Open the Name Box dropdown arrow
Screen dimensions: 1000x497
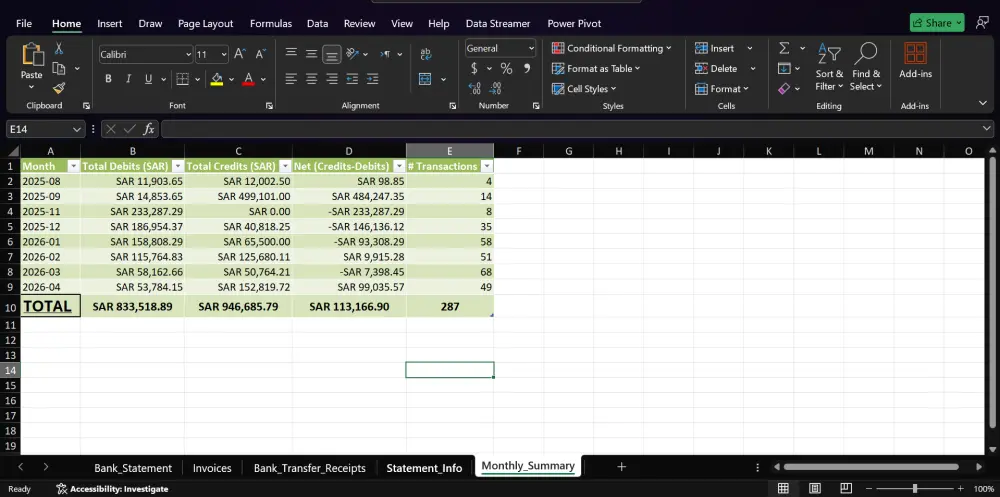pos(77,129)
